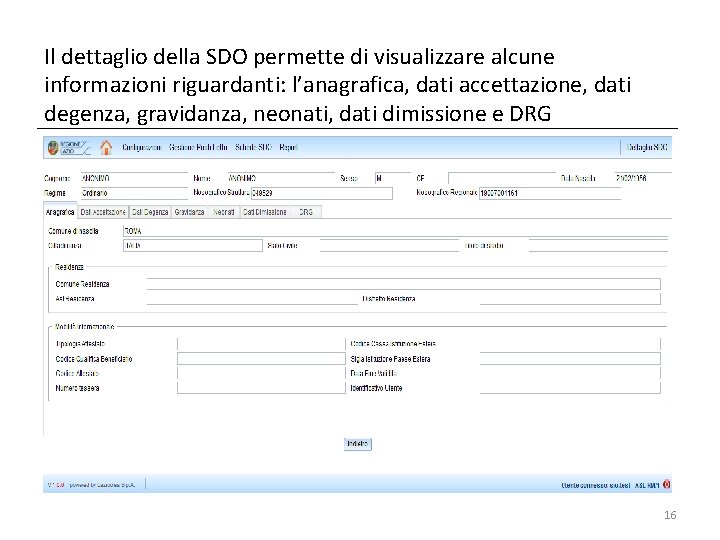Image resolution: width=720 pixels, height=540 pixels.
Task: Click the red logout icon beside ASL RM
Action: tap(666, 484)
